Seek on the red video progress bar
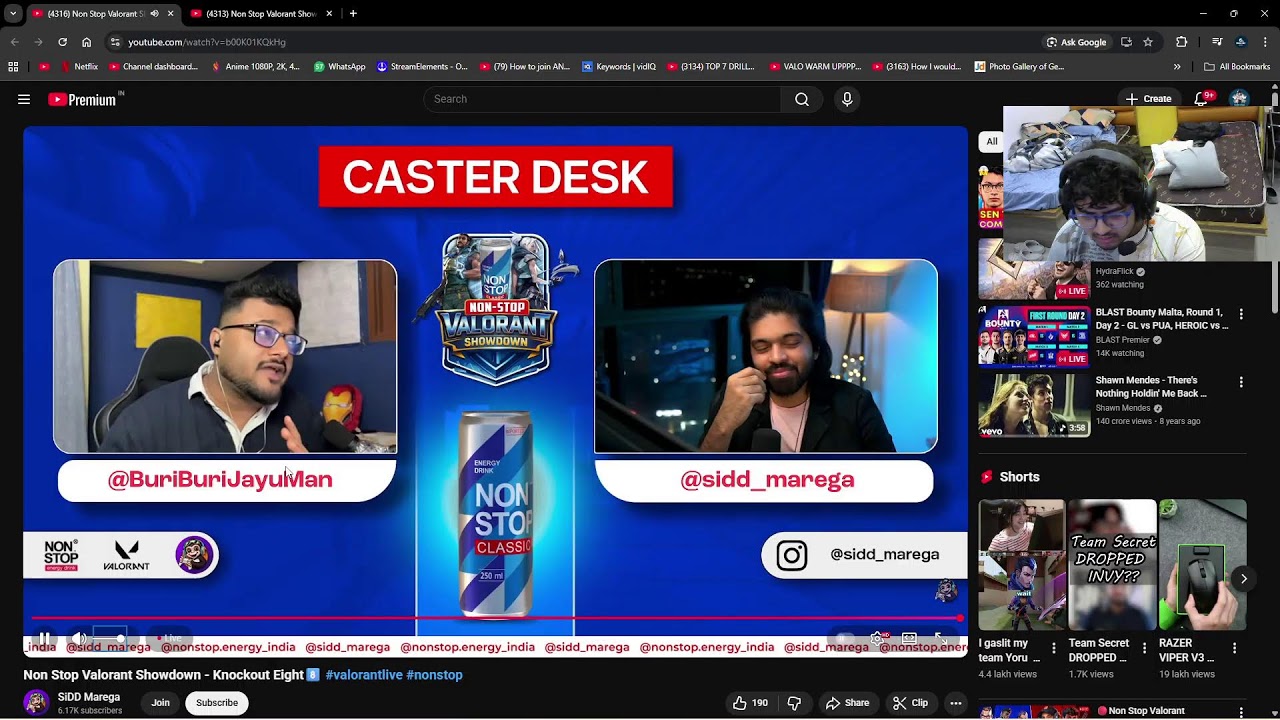The height and width of the screenshot is (720, 1280). (x=495, y=618)
